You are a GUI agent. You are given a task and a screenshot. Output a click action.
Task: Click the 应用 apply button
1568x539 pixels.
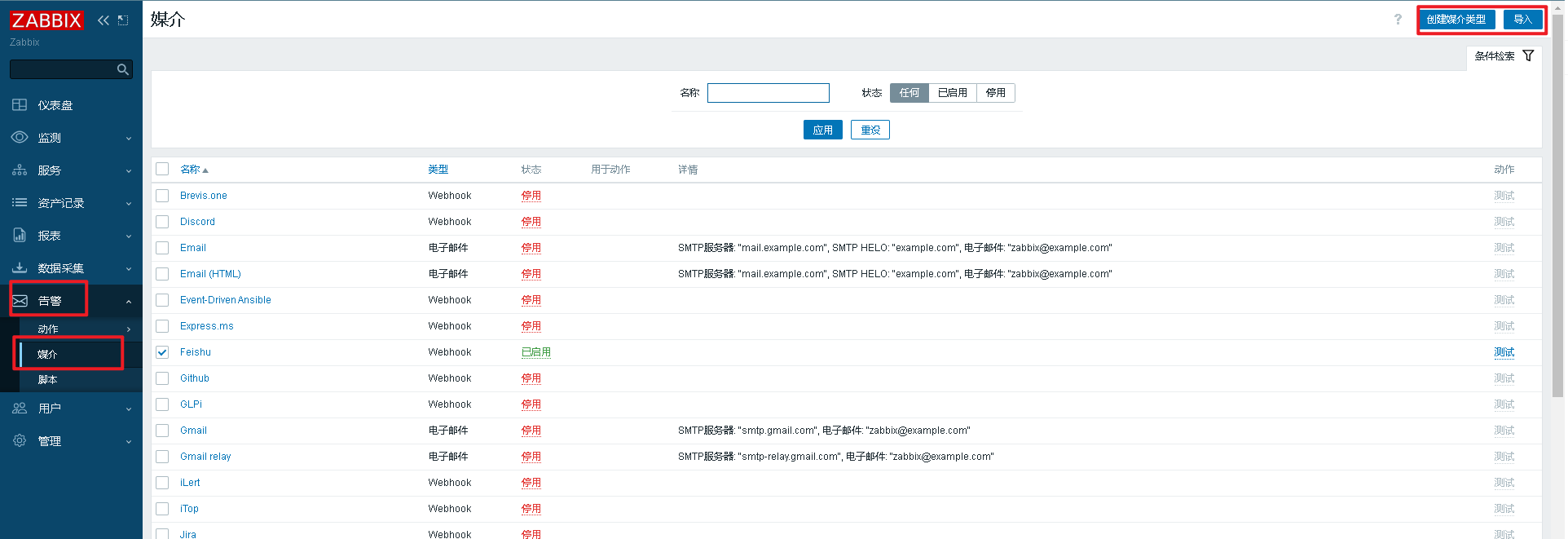coord(823,130)
